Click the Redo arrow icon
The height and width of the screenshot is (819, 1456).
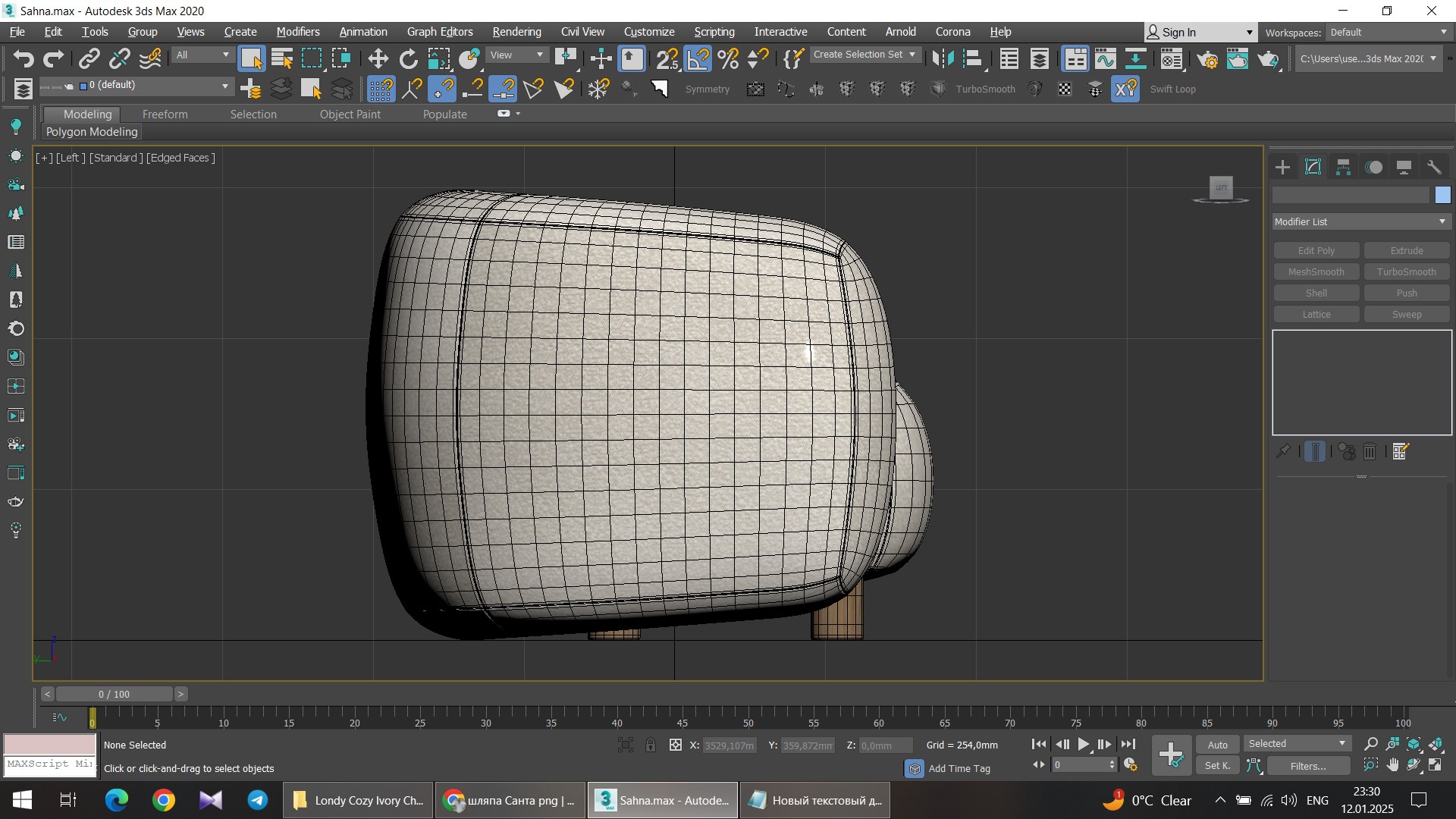pyautogui.click(x=53, y=59)
